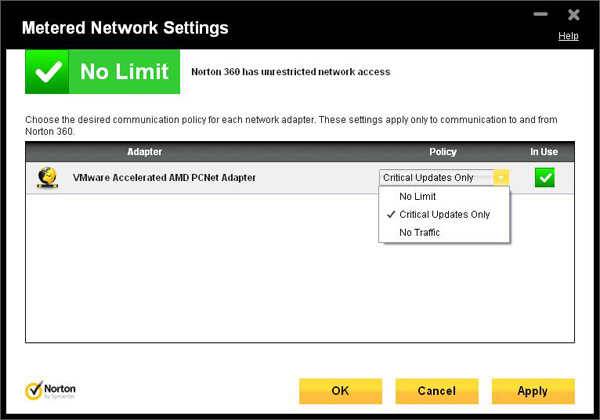
Task: Click the In Use column header
Action: (544, 152)
